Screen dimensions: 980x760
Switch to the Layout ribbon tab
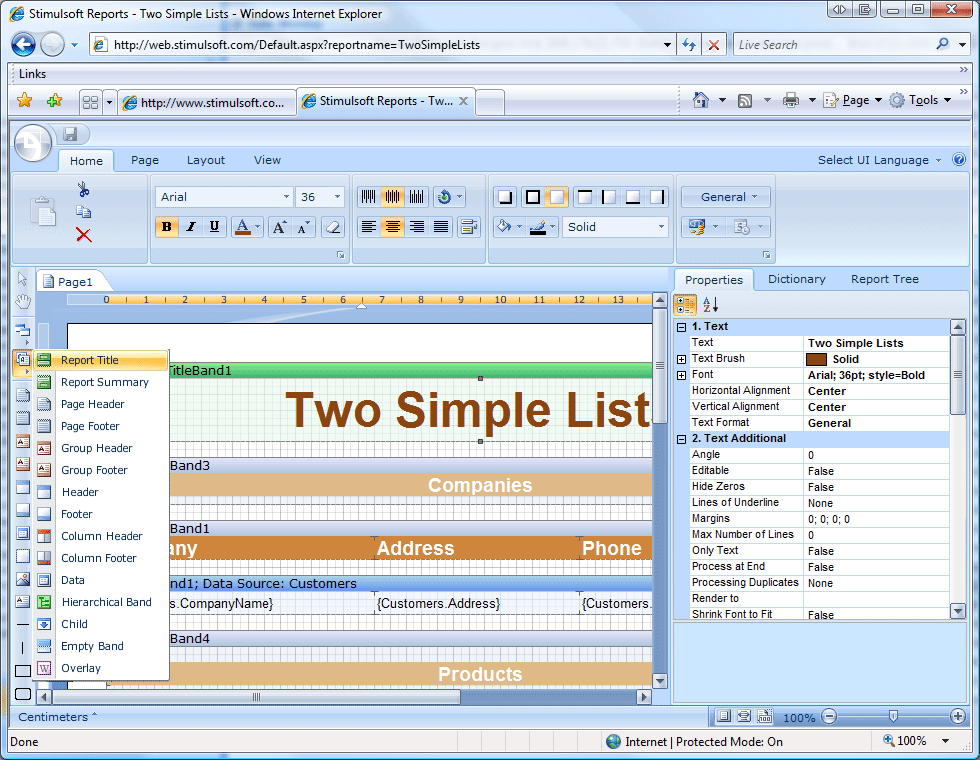click(x=205, y=160)
